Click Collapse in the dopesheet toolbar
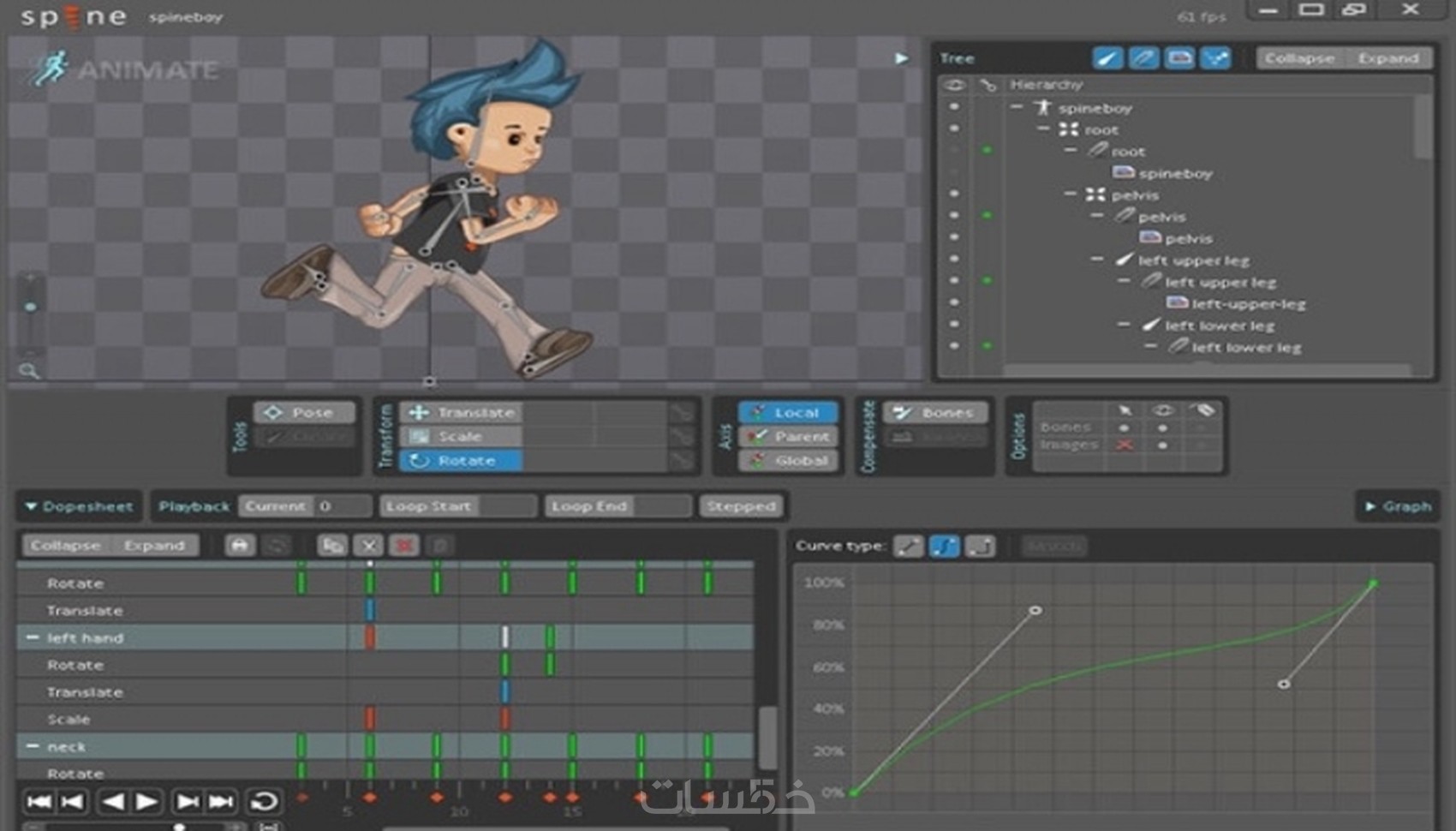This screenshot has width=1456, height=831. (65, 545)
